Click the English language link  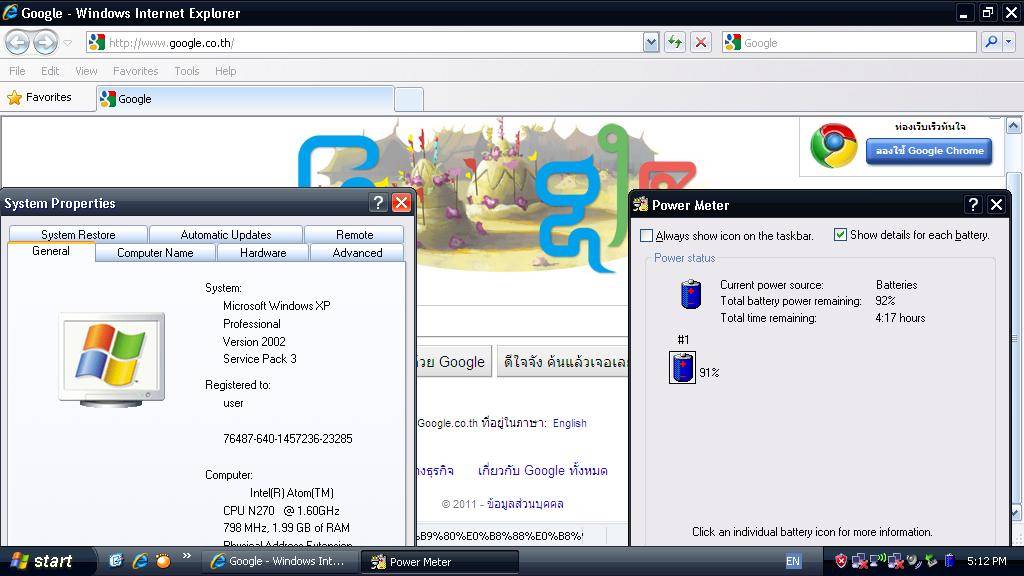pos(569,423)
